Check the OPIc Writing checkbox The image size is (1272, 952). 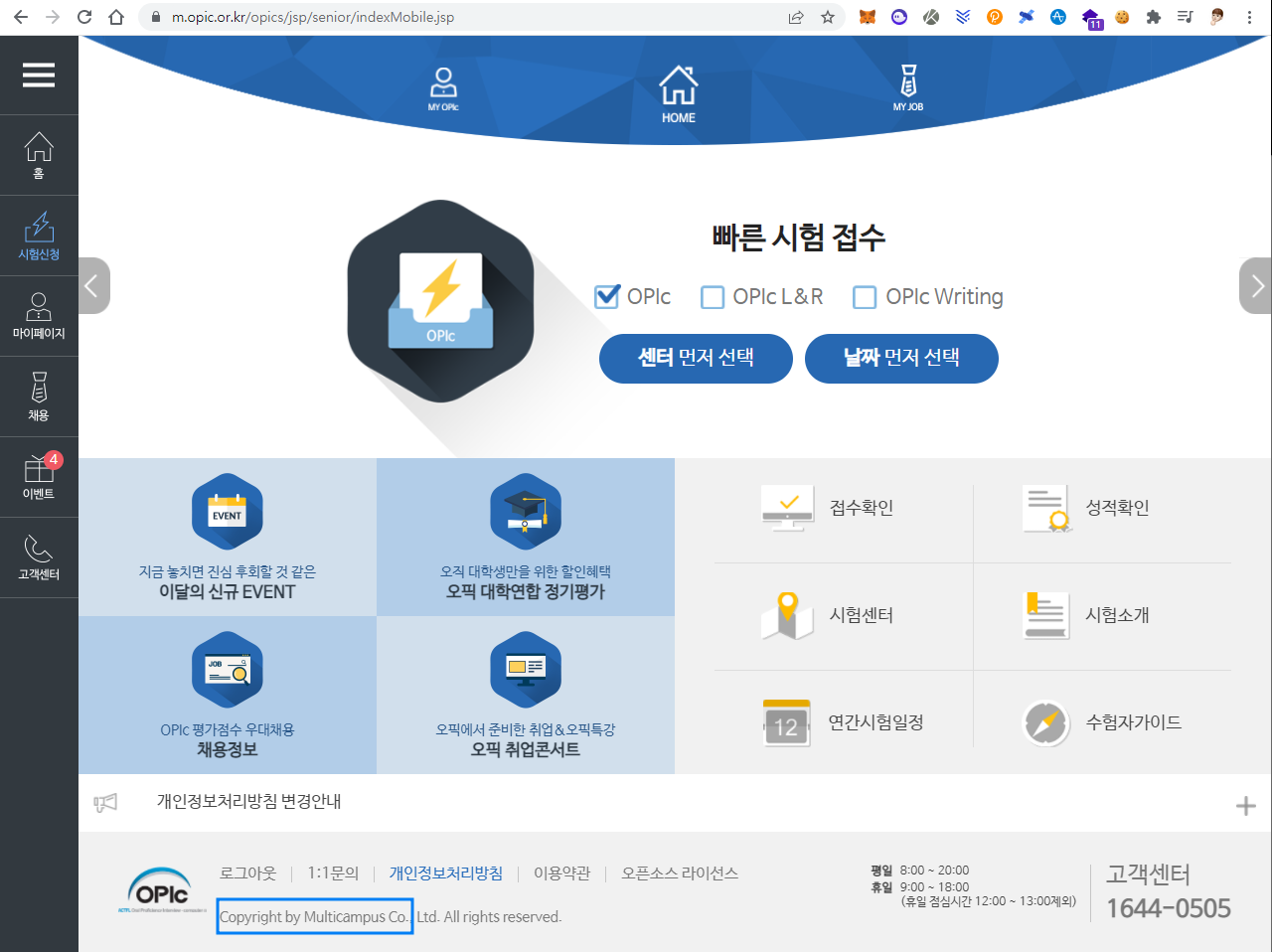[x=865, y=297]
